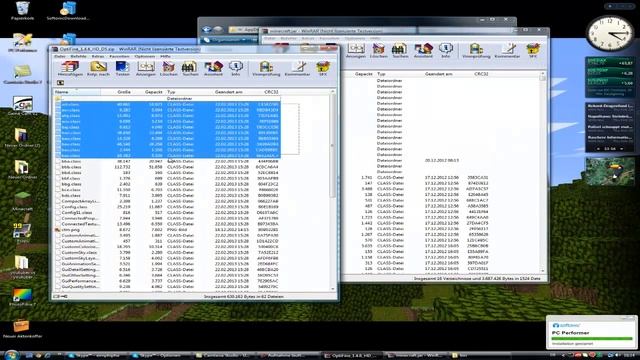640x360 pixels.
Task: Sort by CRC32 column in OptiFine window
Action: pos(267,92)
